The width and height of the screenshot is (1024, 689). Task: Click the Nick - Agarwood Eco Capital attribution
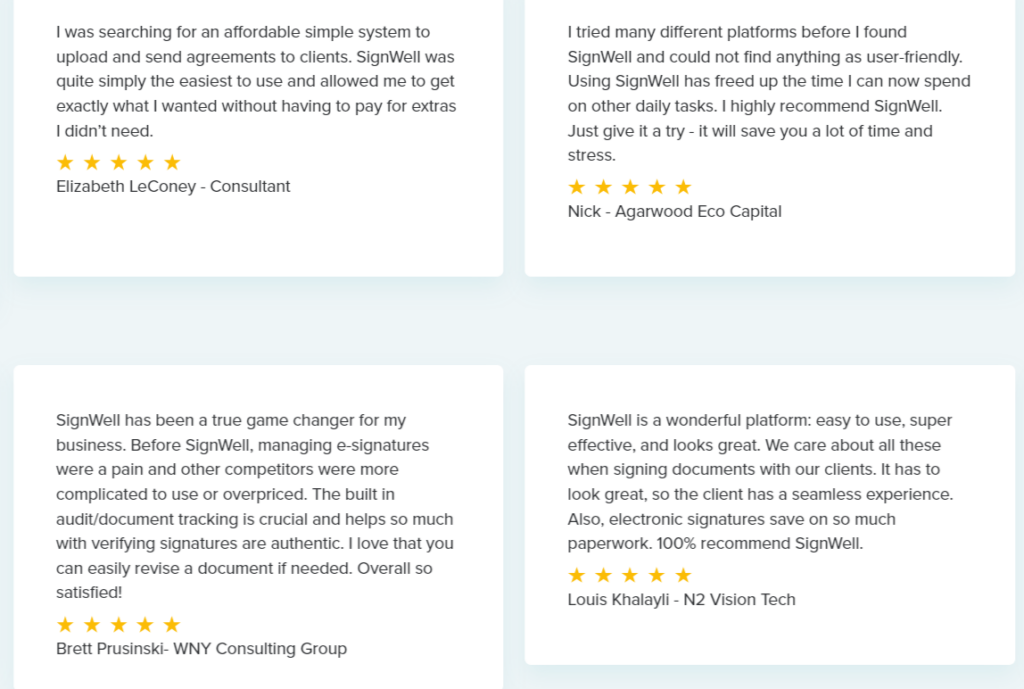[674, 211]
